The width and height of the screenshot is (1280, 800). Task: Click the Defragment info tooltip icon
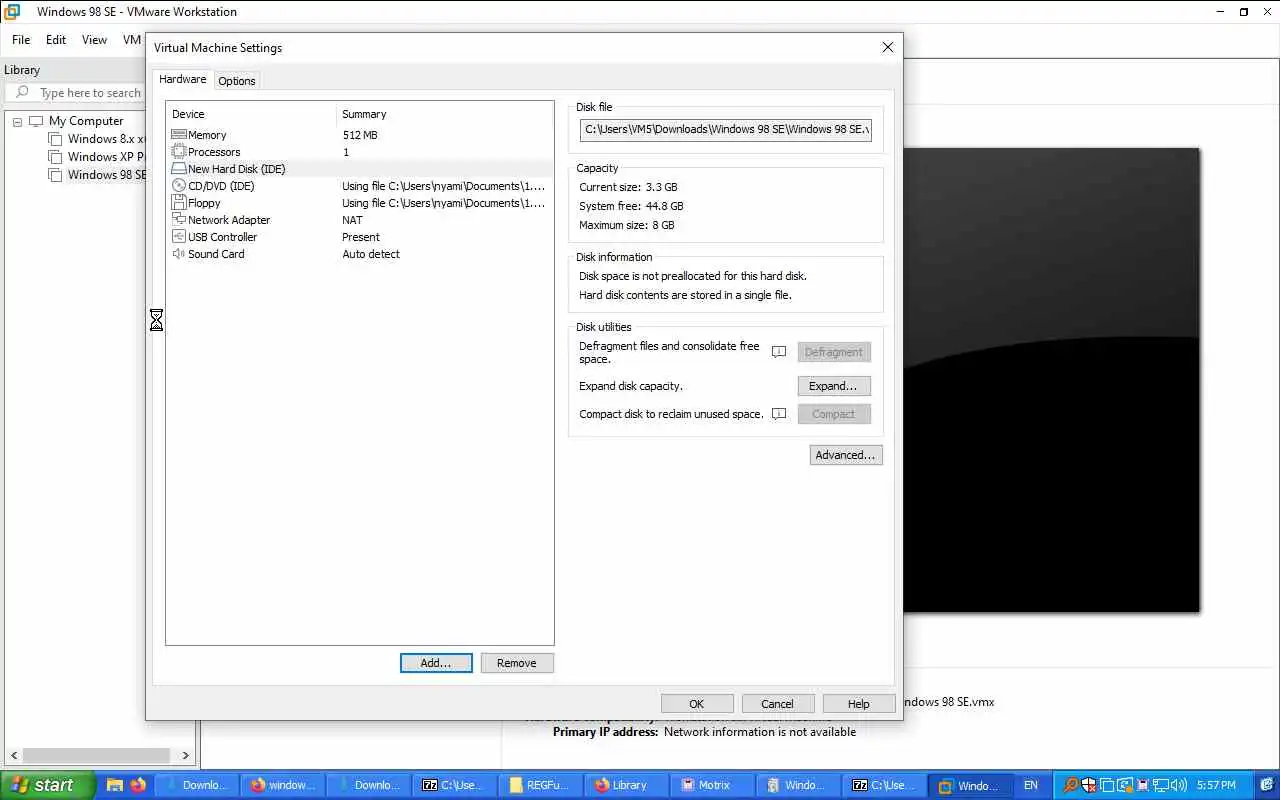coord(779,352)
